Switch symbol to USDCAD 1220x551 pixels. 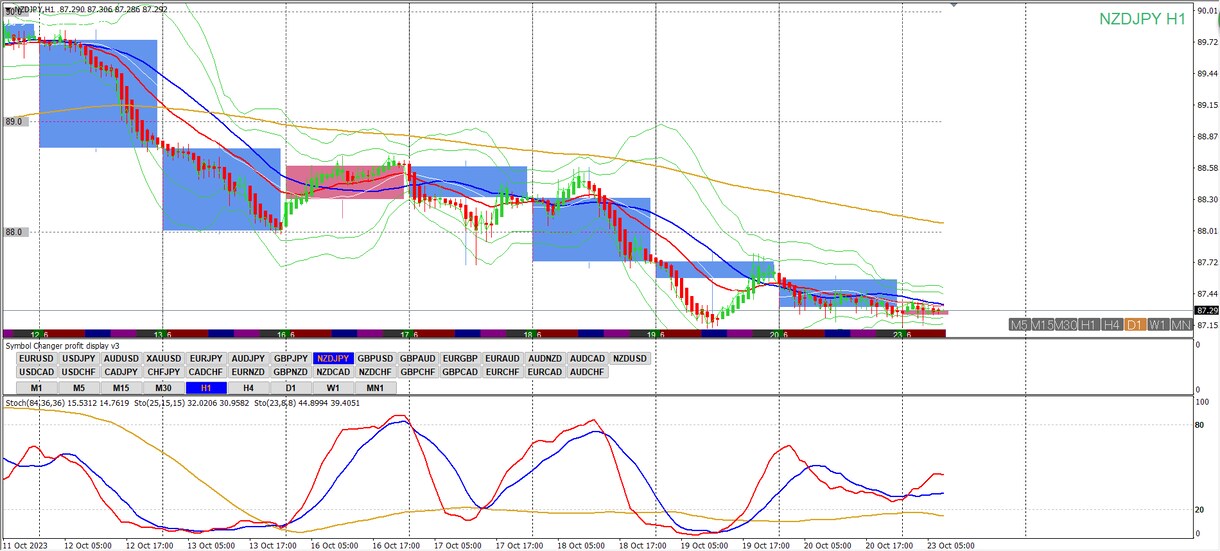36,372
